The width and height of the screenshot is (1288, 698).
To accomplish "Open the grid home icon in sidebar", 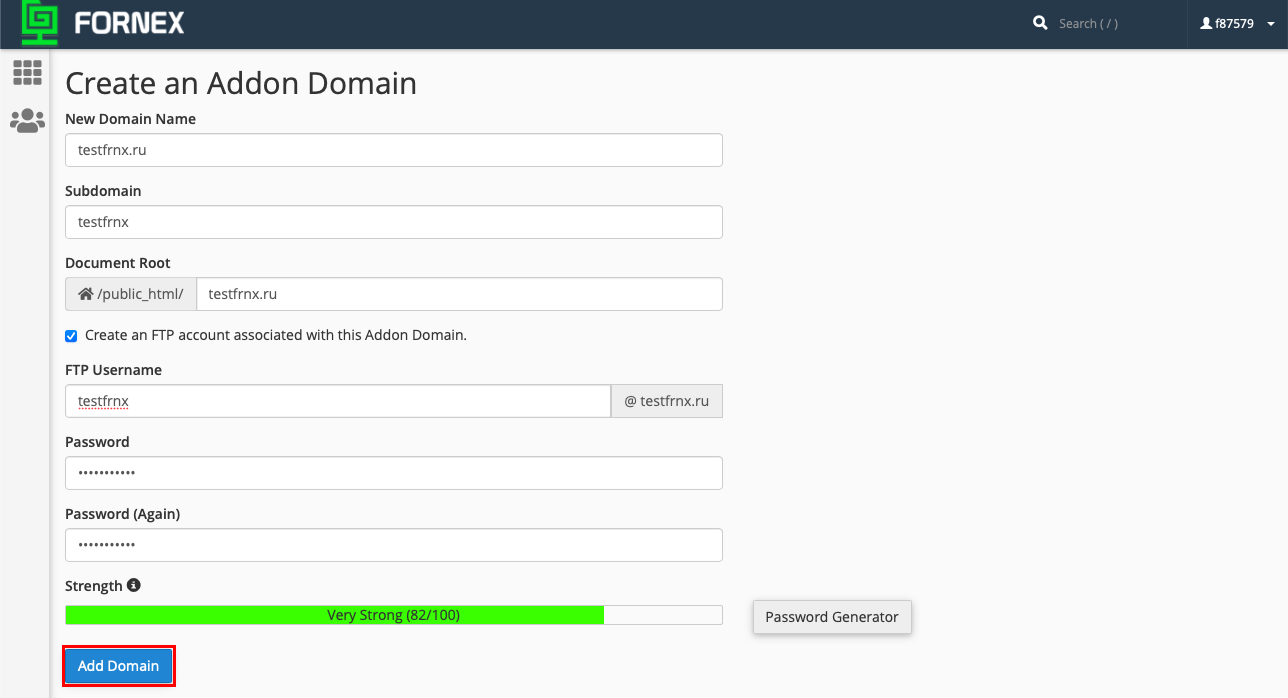I will pyautogui.click(x=27, y=72).
